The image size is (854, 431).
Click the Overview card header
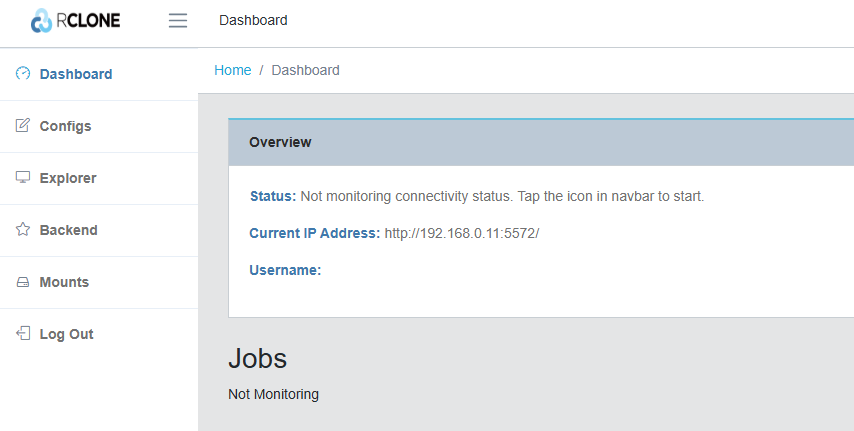click(280, 142)
